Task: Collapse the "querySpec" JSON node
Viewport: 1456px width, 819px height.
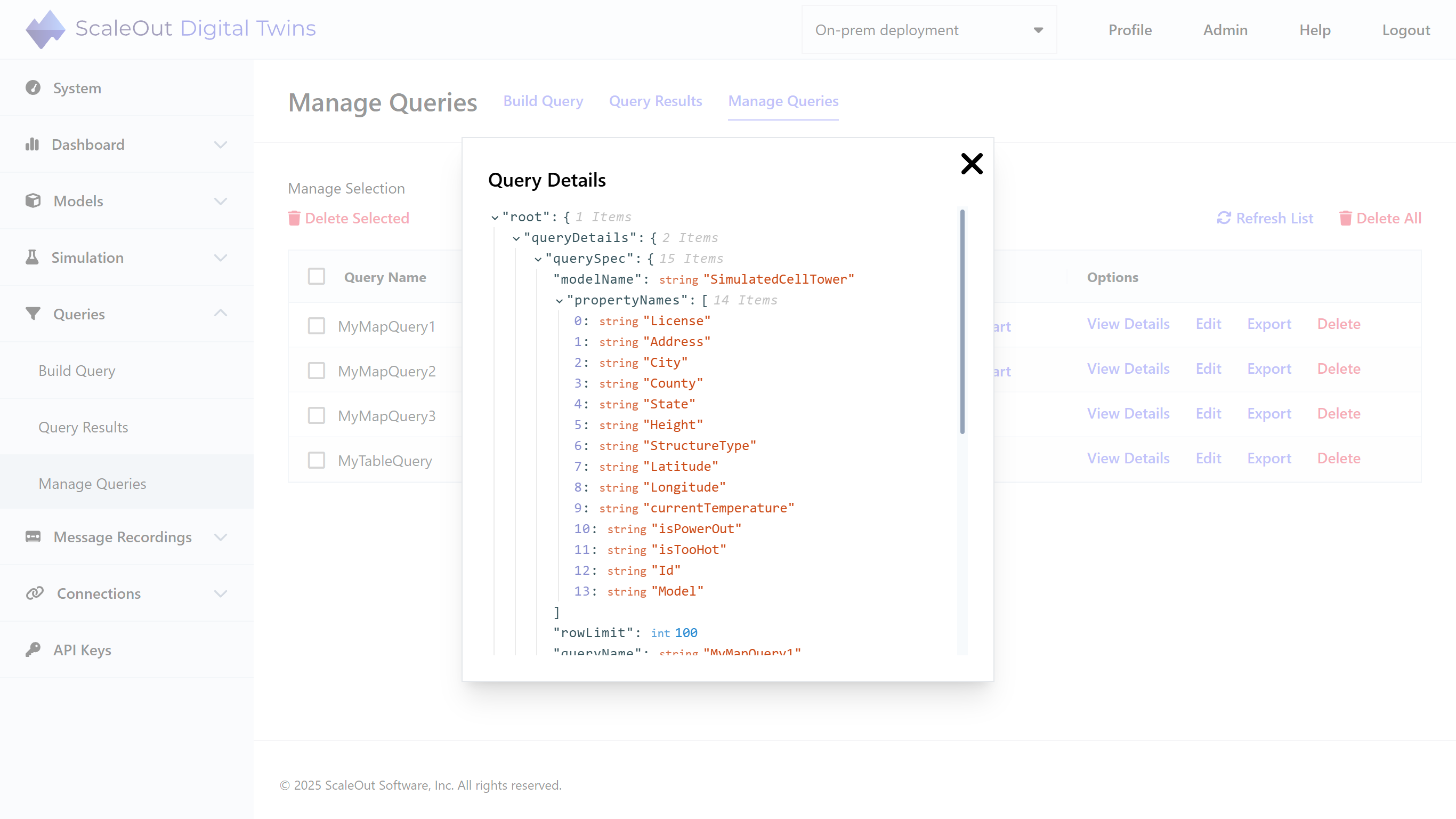Action: click(538, 260)
